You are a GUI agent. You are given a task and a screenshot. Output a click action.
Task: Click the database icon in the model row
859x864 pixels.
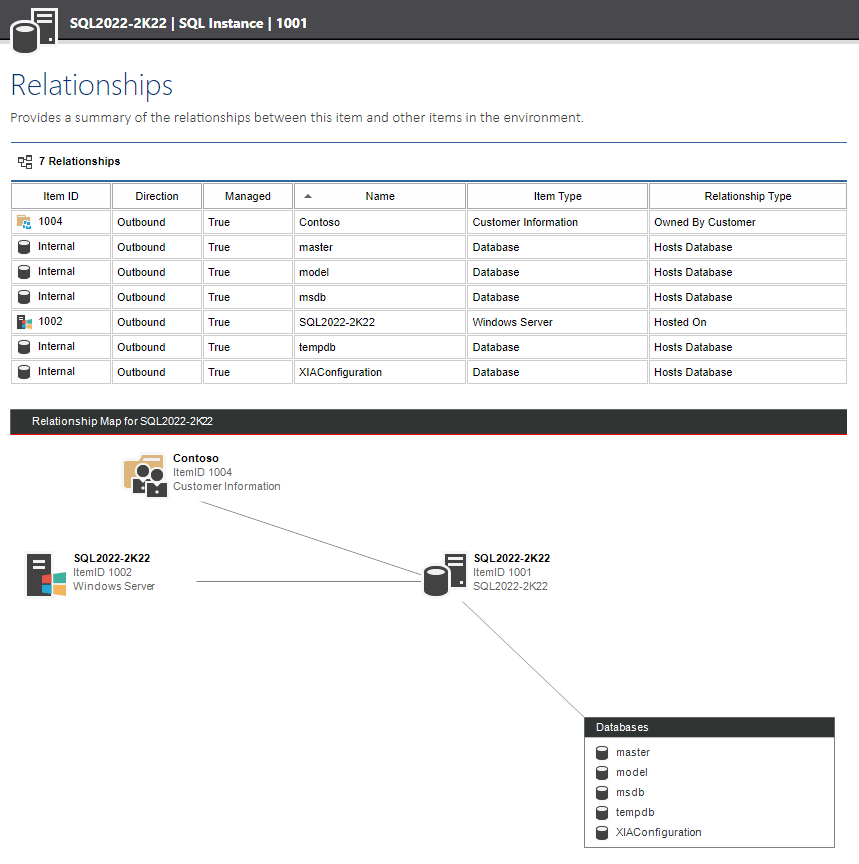(x=24, y=272)
